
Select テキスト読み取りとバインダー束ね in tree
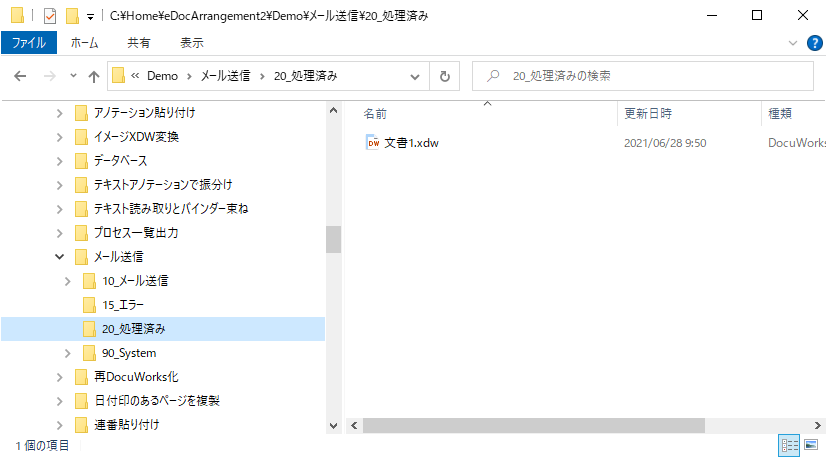171,208
